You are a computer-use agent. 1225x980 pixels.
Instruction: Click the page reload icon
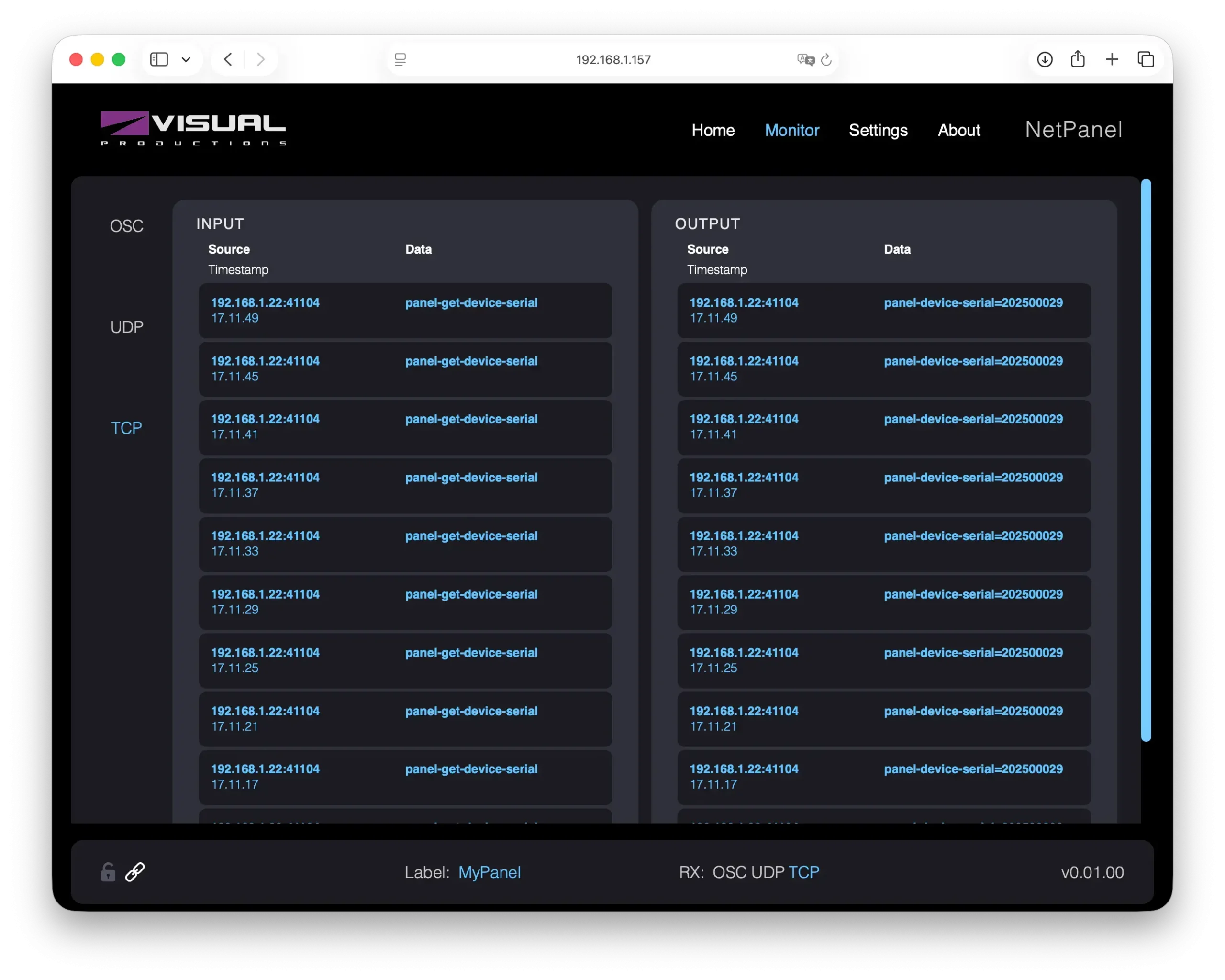point(827,60)
